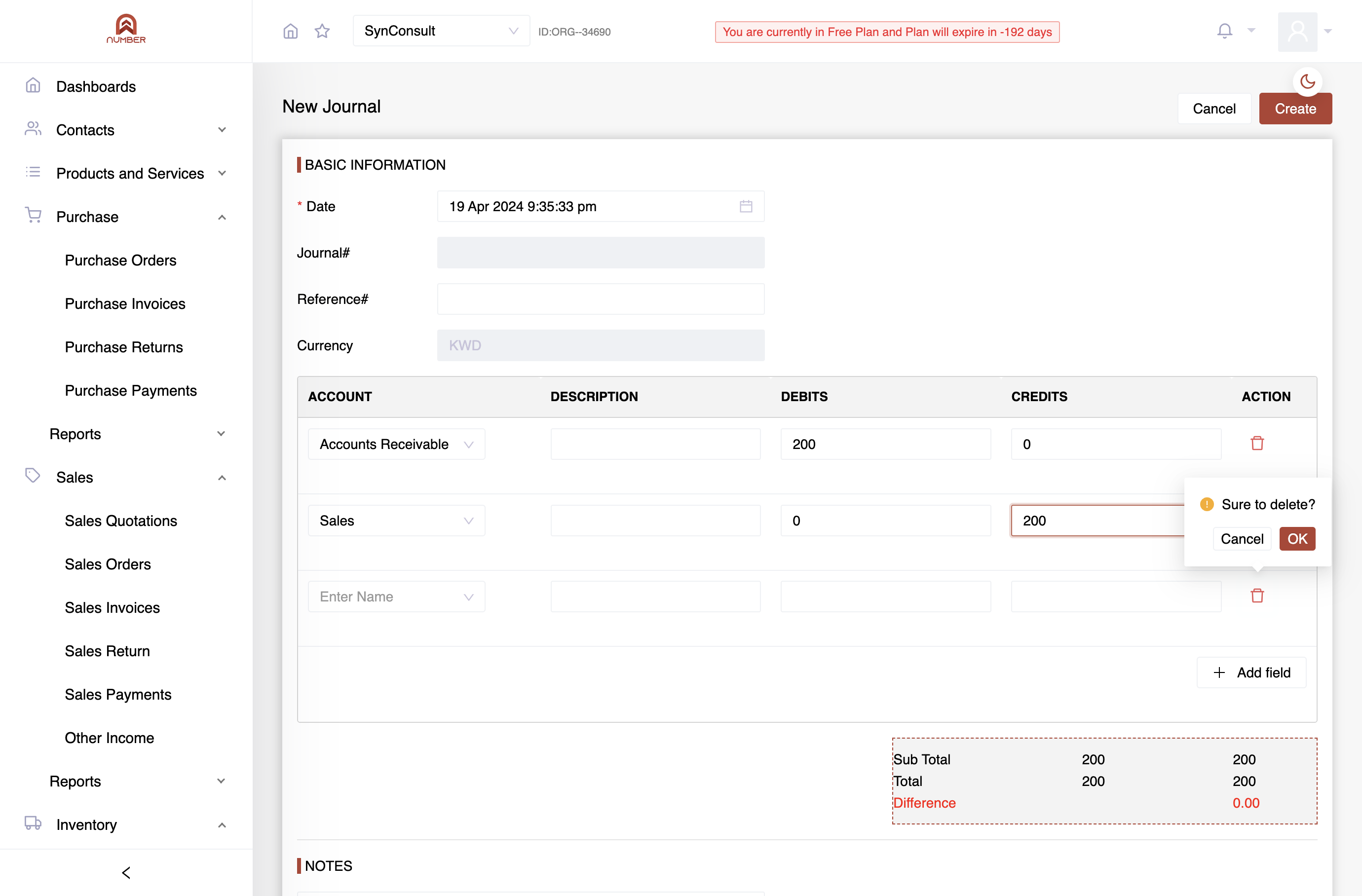The height and width of the screenshot is (896, 1362).
Task: Click Cancel next to Create
Action: pos(1214,109)
